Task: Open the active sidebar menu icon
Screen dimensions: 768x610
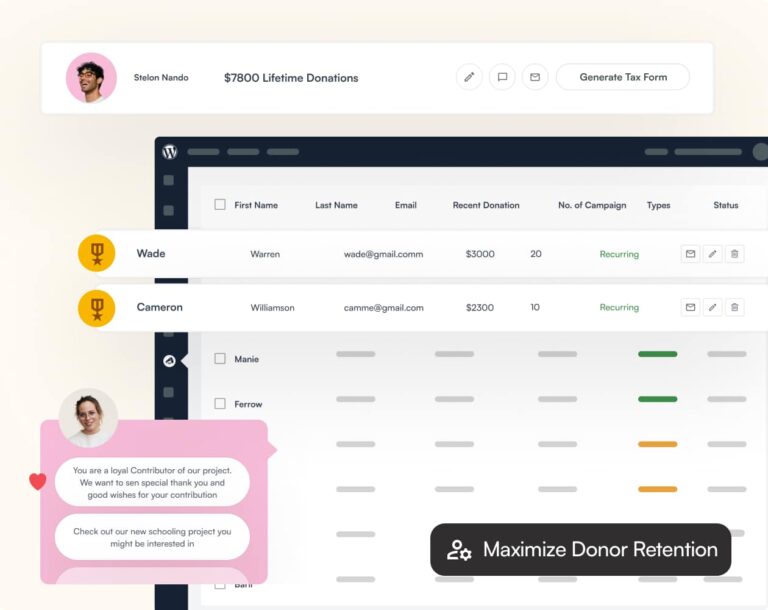Action: (x=168, y=361)
